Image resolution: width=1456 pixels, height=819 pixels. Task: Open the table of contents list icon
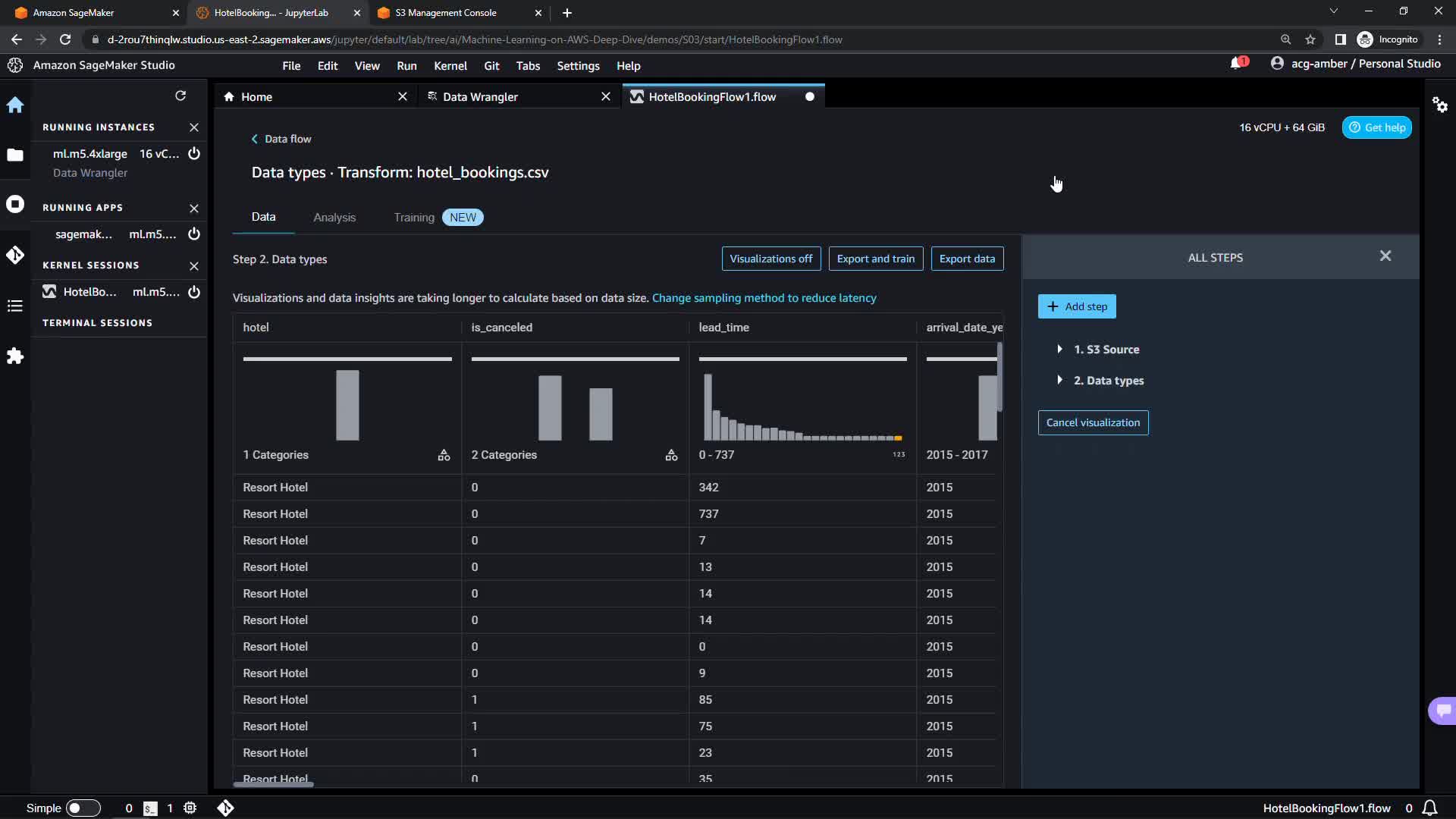click(x=15, y=306)
